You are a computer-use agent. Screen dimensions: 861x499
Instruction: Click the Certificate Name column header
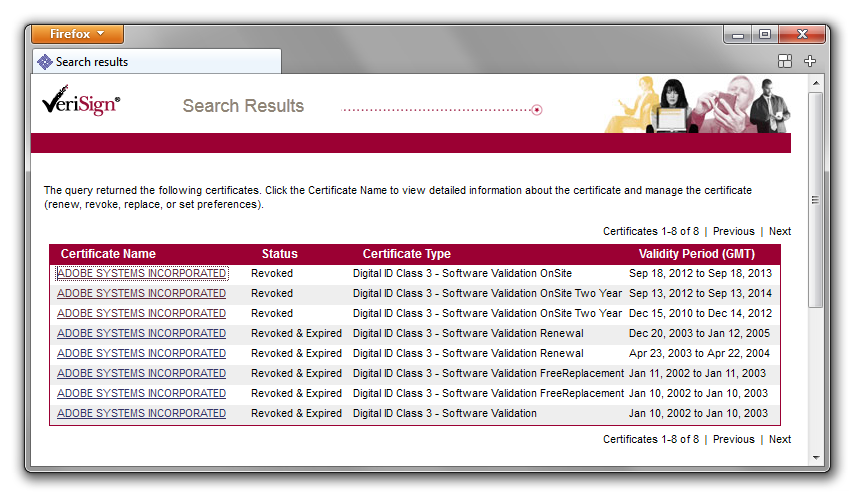(x=108, y=254)
